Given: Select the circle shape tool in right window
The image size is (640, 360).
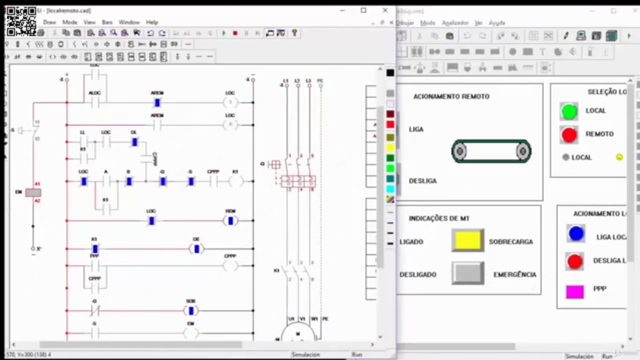Looking at the screenshot, I should pos(513,51).
